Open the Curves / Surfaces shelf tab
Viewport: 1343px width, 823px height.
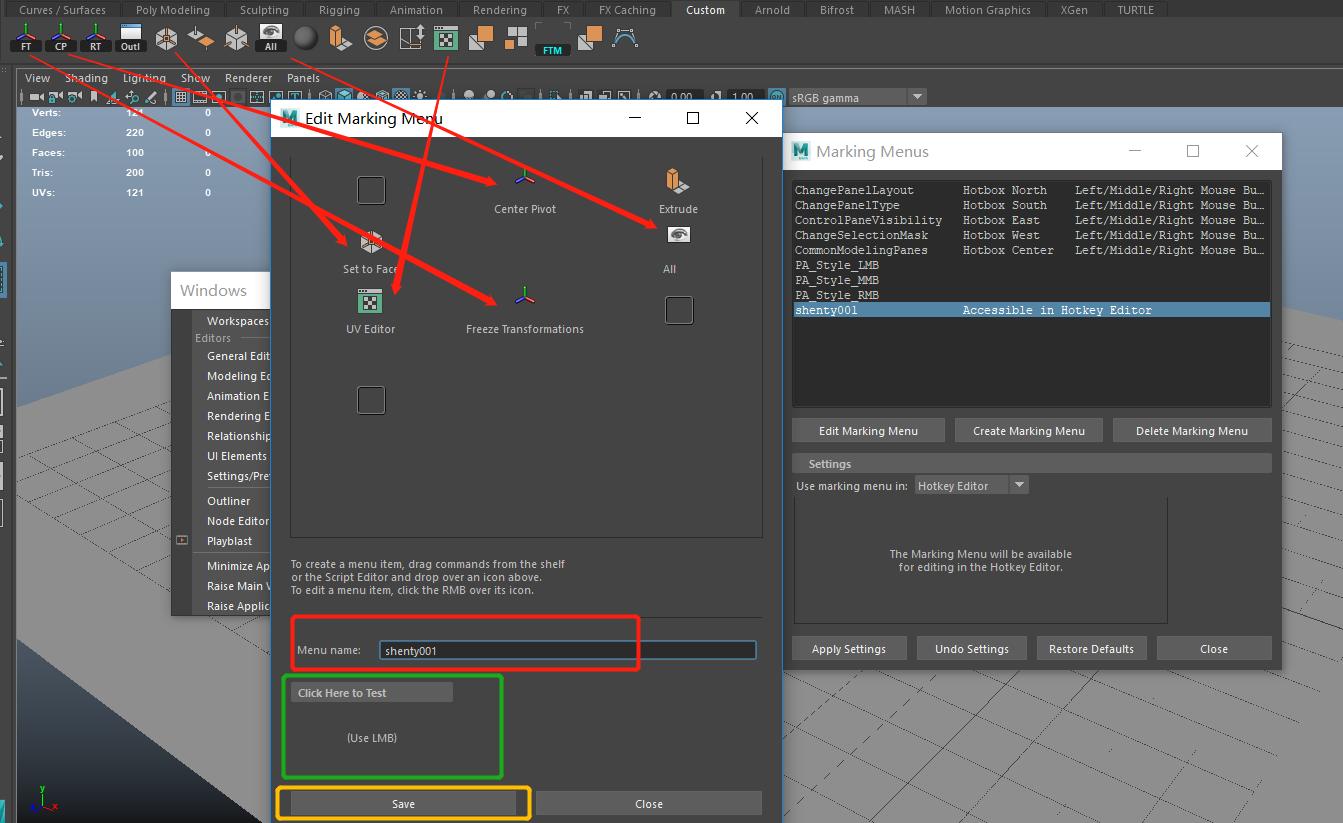click(x=62, y=10)
